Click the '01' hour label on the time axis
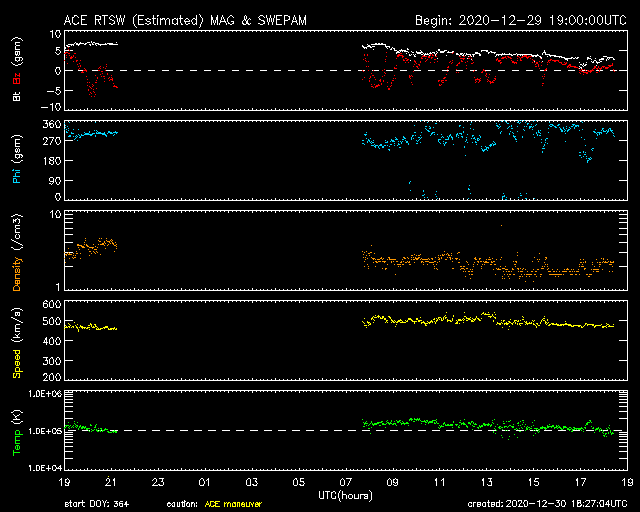 point(205,482)
